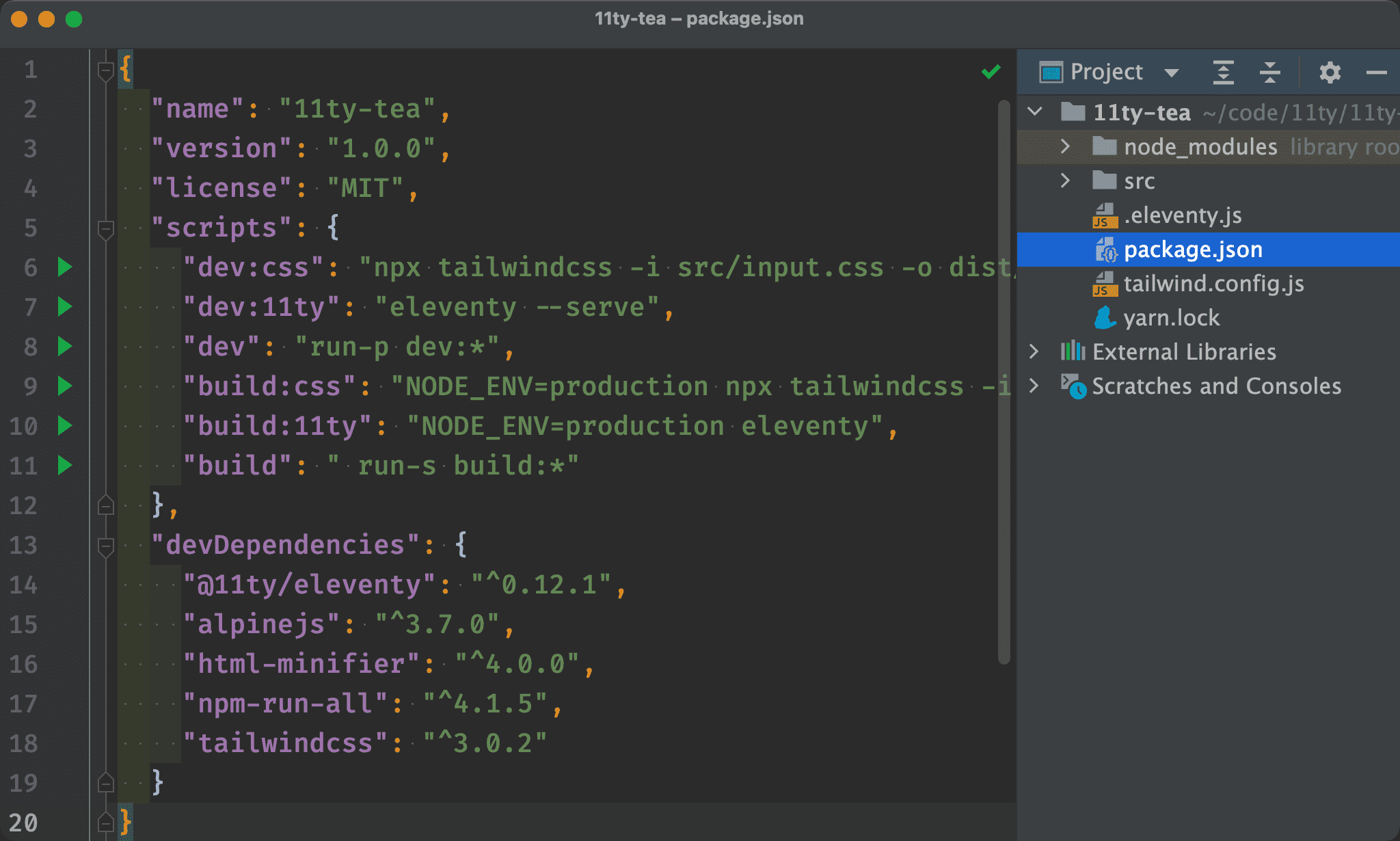Click the yarn.lock file icon

(x=1105, y=318)
